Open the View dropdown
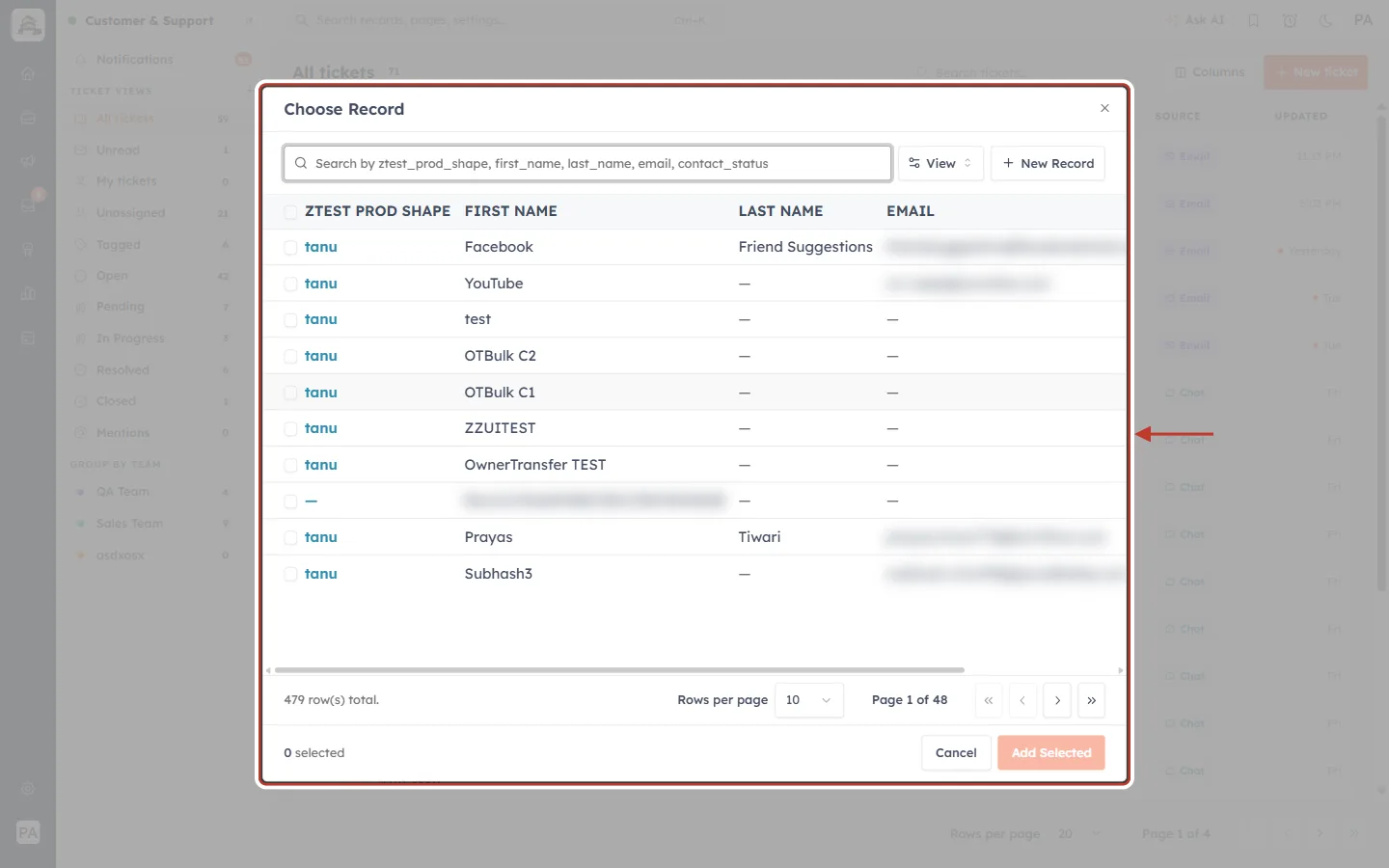Viewport: 1389px width, 868px height. (940, 163)
